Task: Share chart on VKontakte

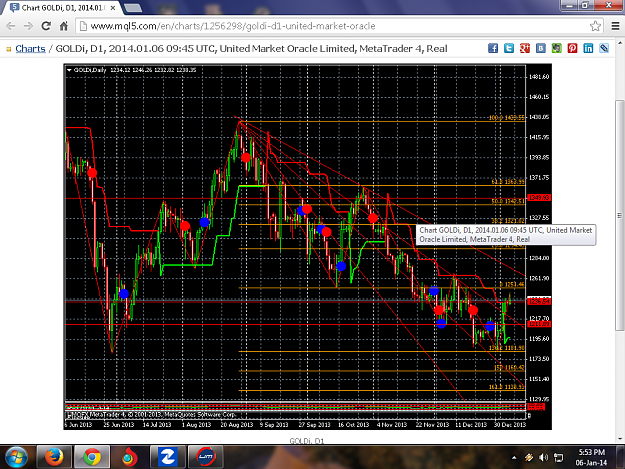Action: click(540, 48)
